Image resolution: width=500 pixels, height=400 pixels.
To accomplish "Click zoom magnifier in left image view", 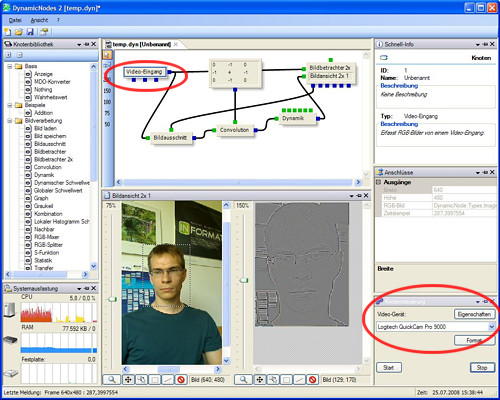I will (x=112, y=379).
